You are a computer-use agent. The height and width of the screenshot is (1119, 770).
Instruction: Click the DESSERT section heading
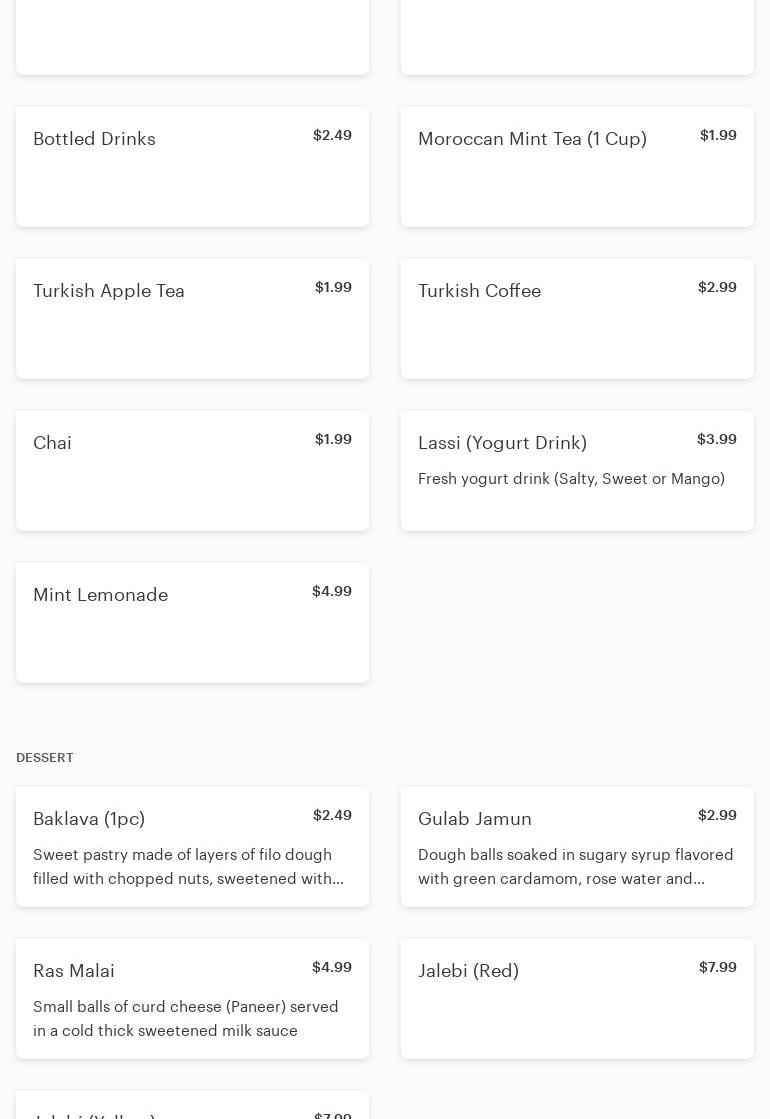click(45, 758)
